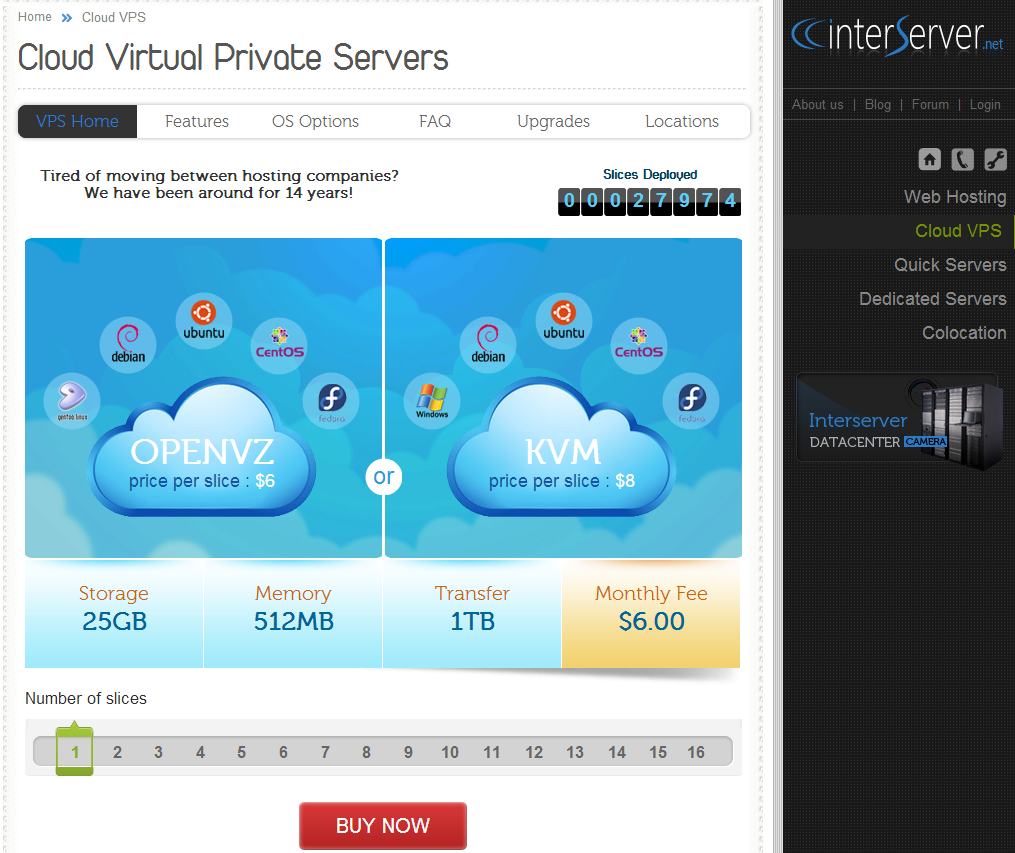Set slices slider to 16
The height and width of the screenshot is (853, 1015).
[x=696, y=752]
